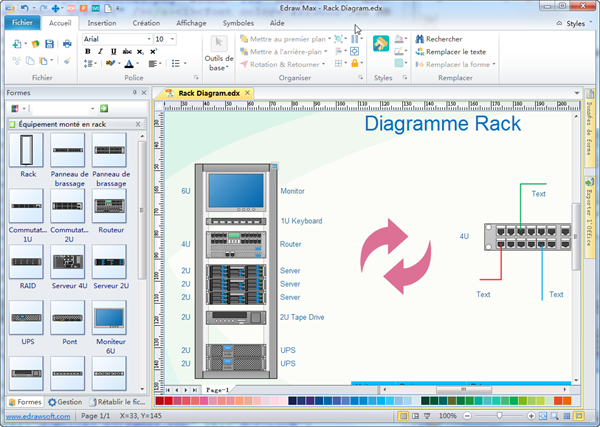600x427 pixels.
Task: Pick the red swatch in color bar
Action: 171,402
